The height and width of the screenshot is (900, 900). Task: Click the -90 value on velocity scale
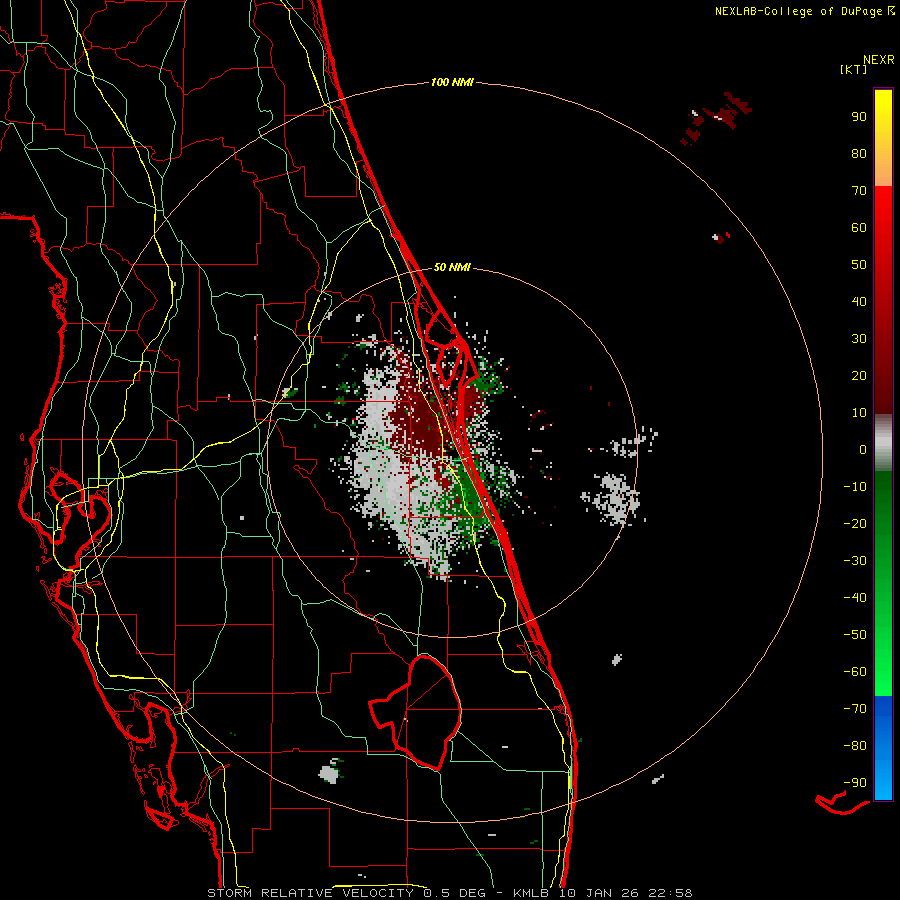[x=855, y=783]
